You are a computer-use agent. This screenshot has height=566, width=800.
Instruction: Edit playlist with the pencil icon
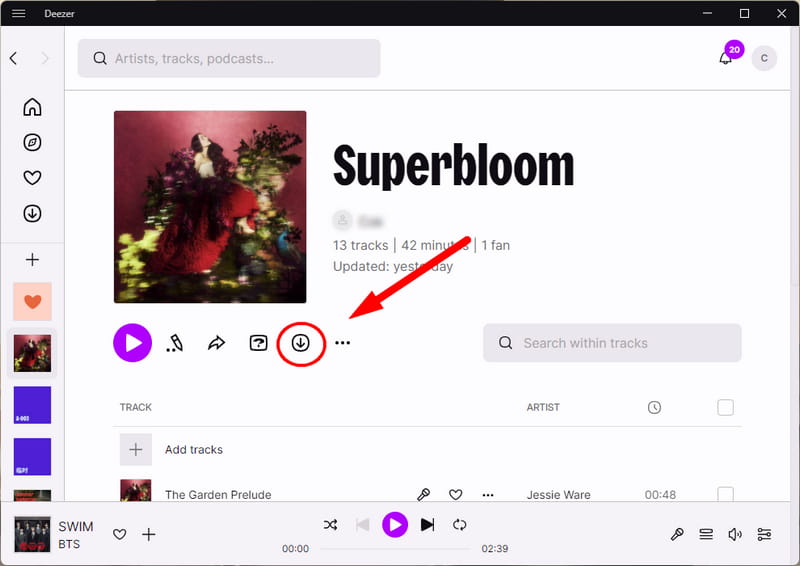[174, 343]
